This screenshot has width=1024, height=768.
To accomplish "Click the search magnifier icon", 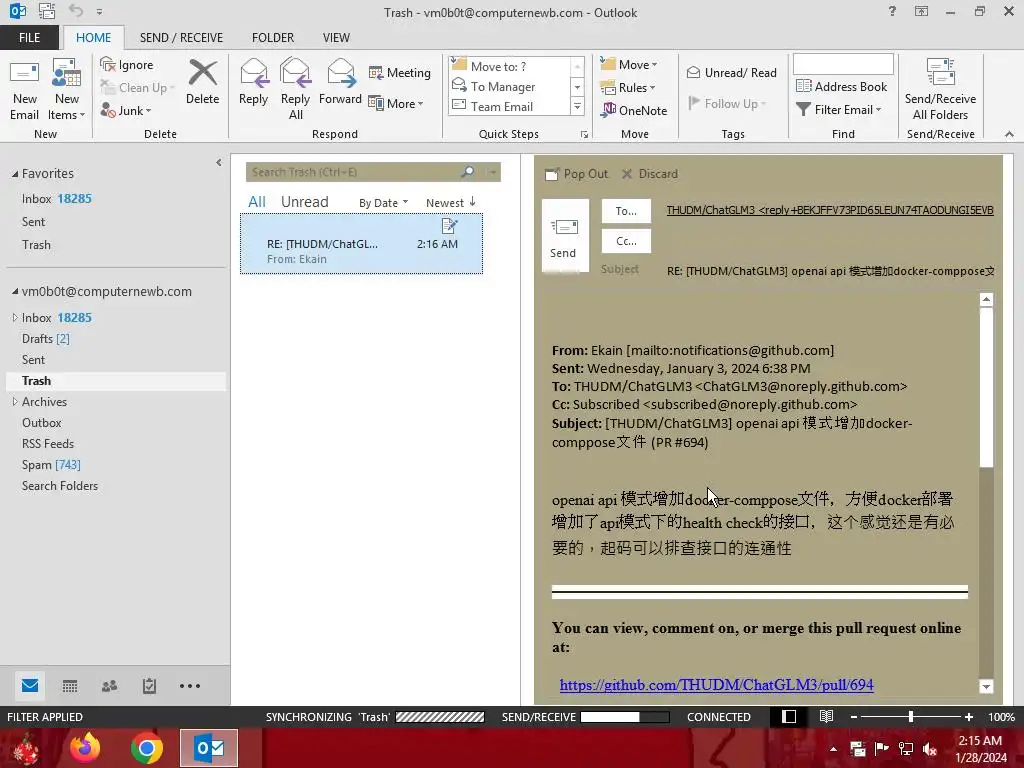I will pos(468,172).
